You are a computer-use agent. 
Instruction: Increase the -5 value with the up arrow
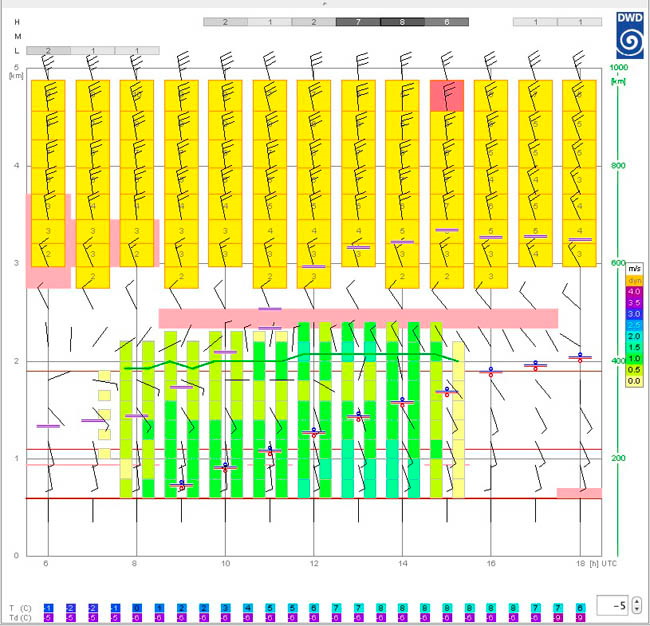637,602
